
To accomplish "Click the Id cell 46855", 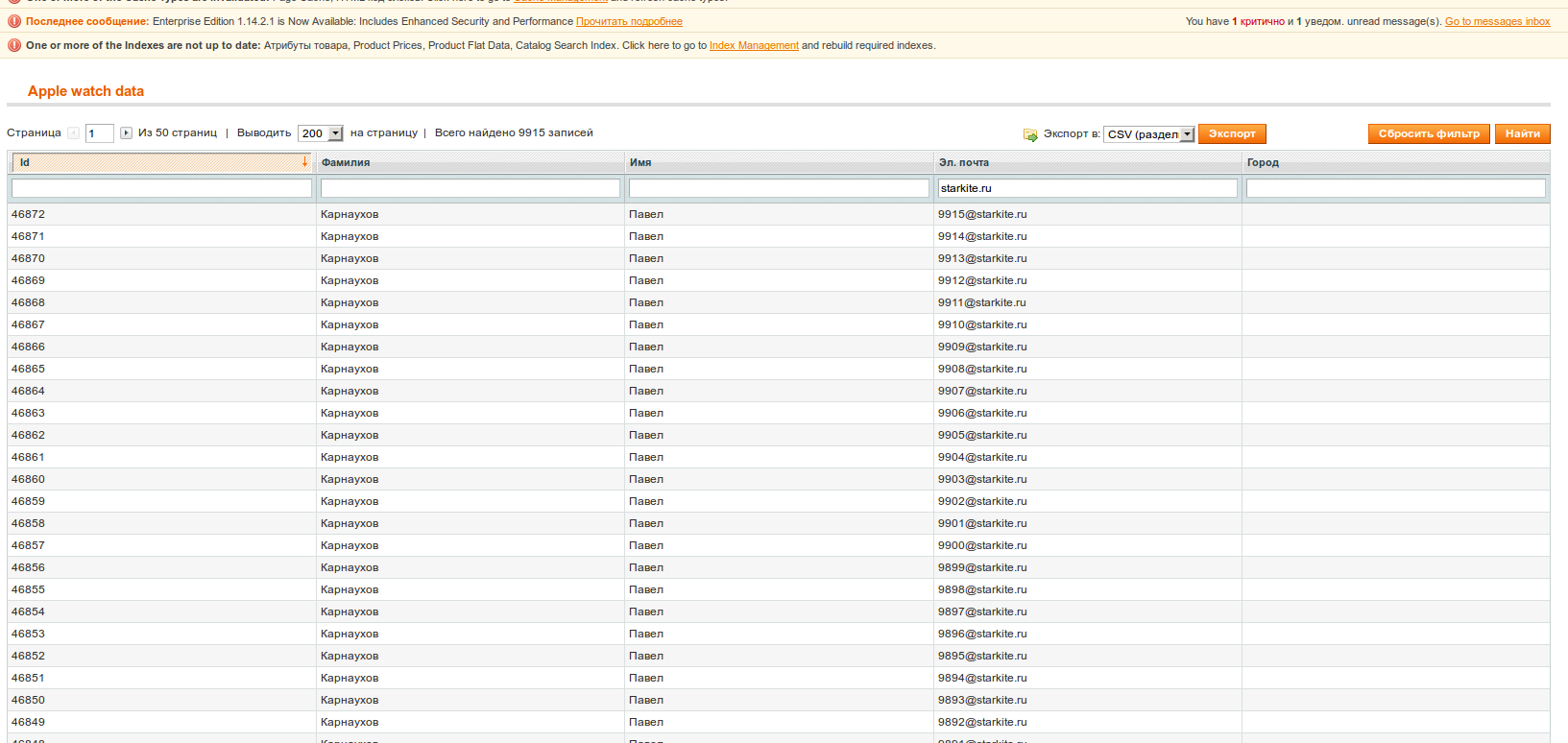I will click(28, 589).
